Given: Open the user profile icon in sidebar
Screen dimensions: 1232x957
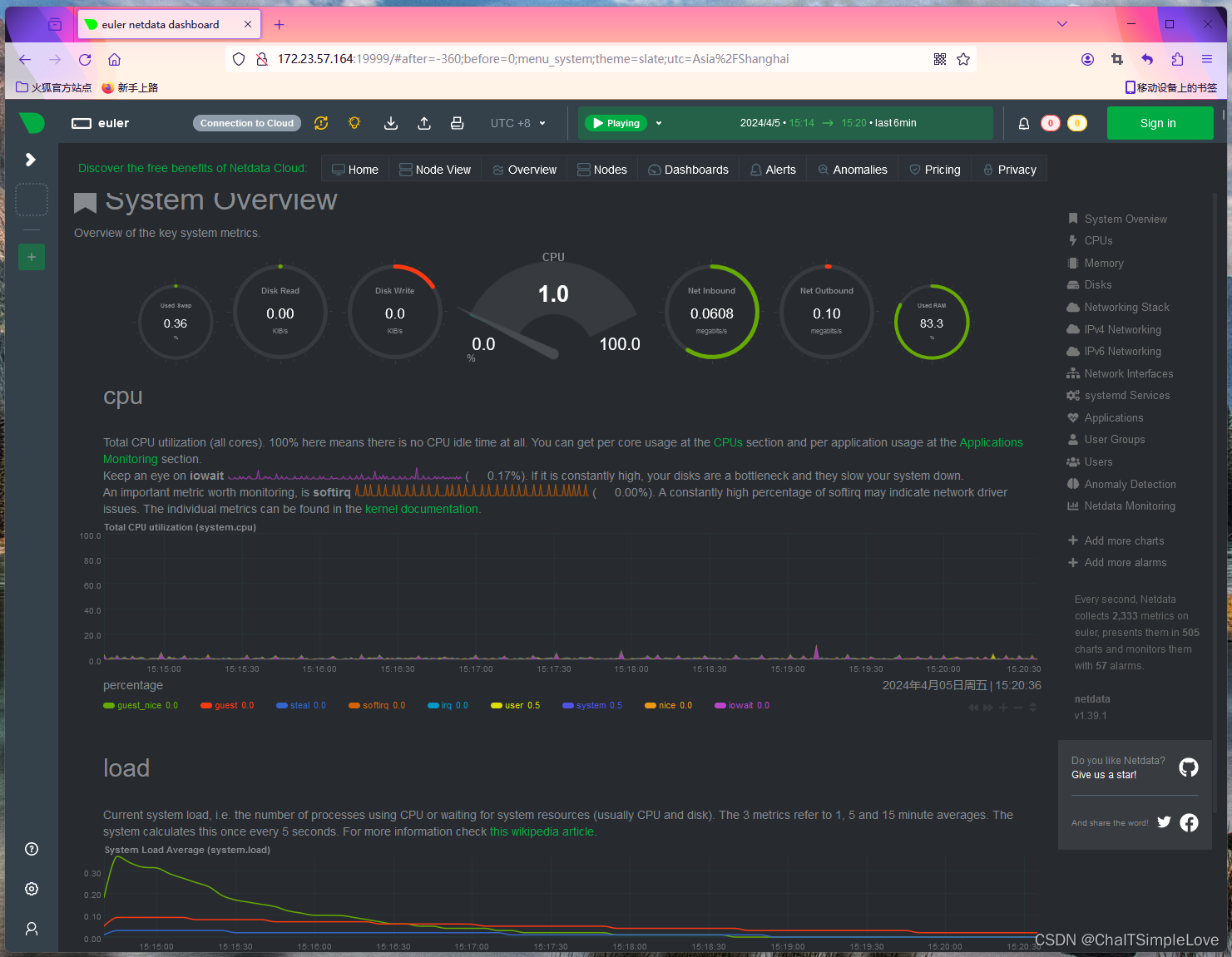Looking at the screenshot, I should (32, 929).
